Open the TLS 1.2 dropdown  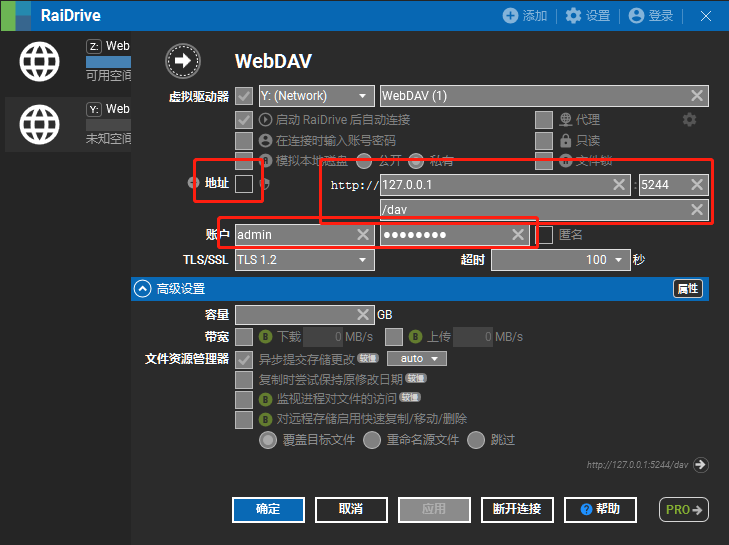[x=305, y=259]
